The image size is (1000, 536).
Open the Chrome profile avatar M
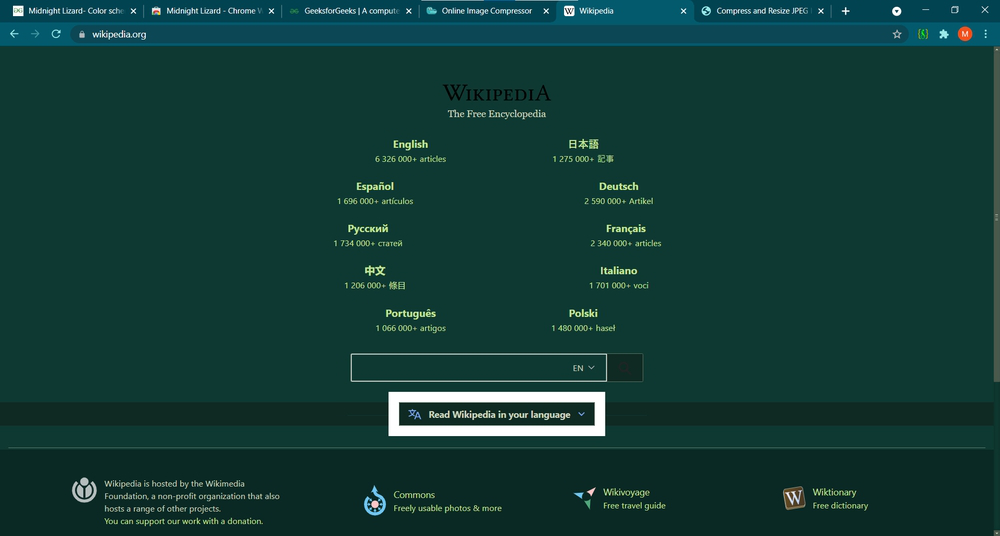pyautogui.click(x=965, y=34)
